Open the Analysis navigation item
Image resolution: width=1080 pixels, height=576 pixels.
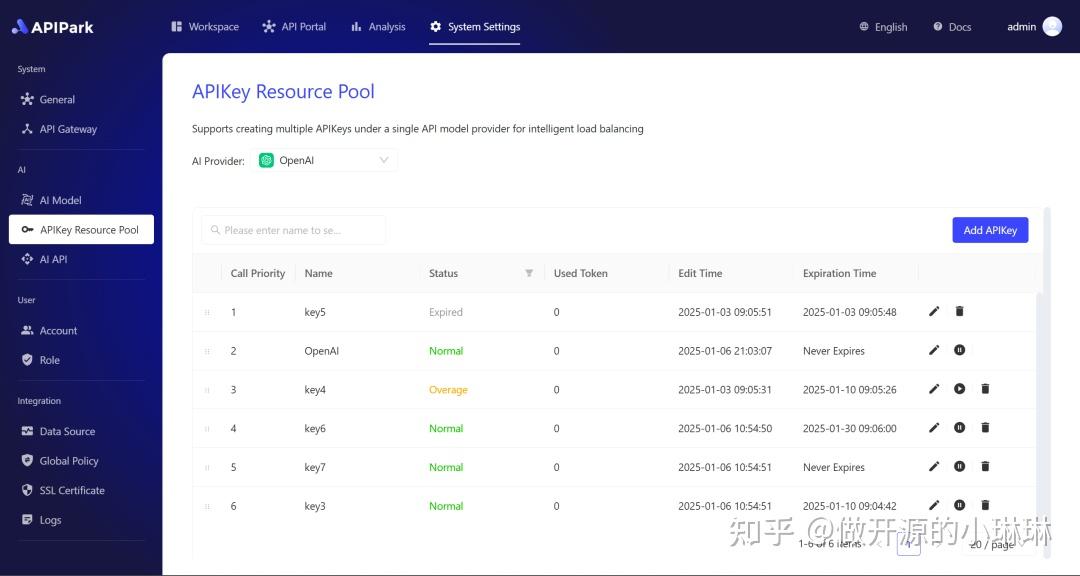378,27
